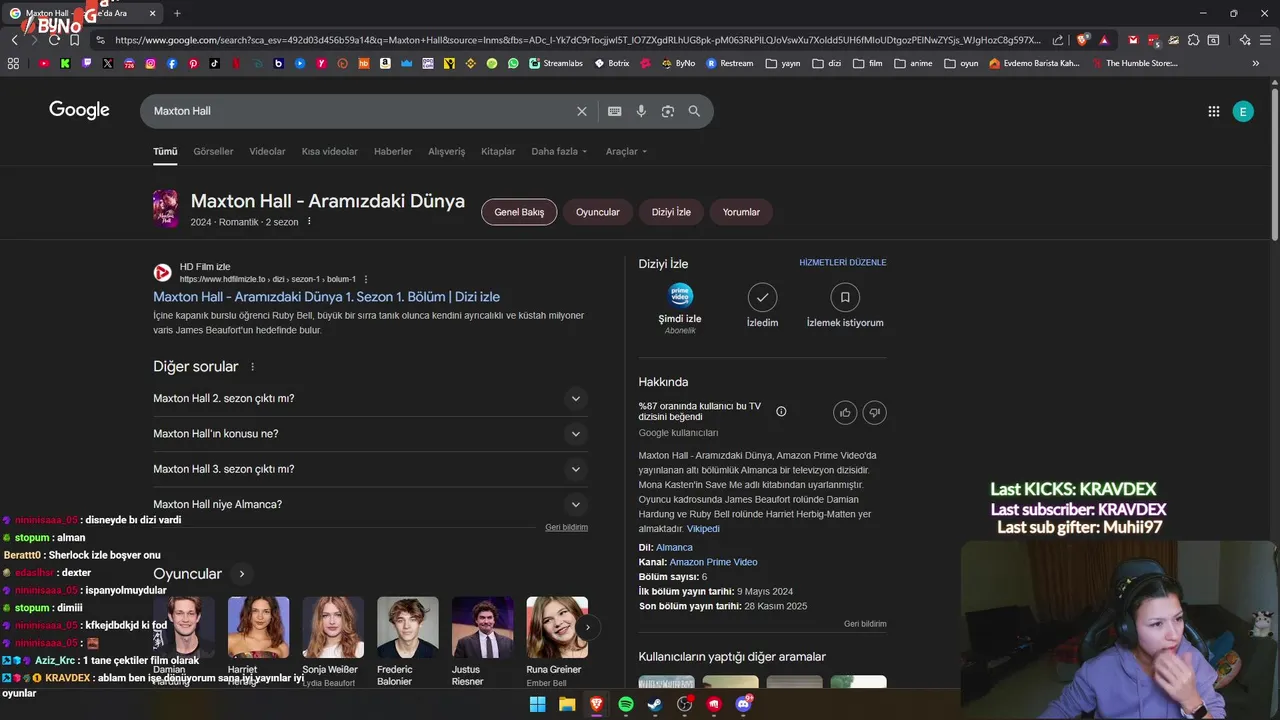Switch to the Haberler tab
1280x720 pixels.
(x=393, y=152)
